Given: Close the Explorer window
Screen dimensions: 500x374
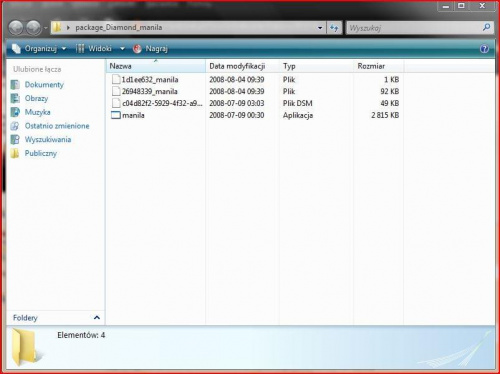Looking at the screenshot, I should [482, 6].
